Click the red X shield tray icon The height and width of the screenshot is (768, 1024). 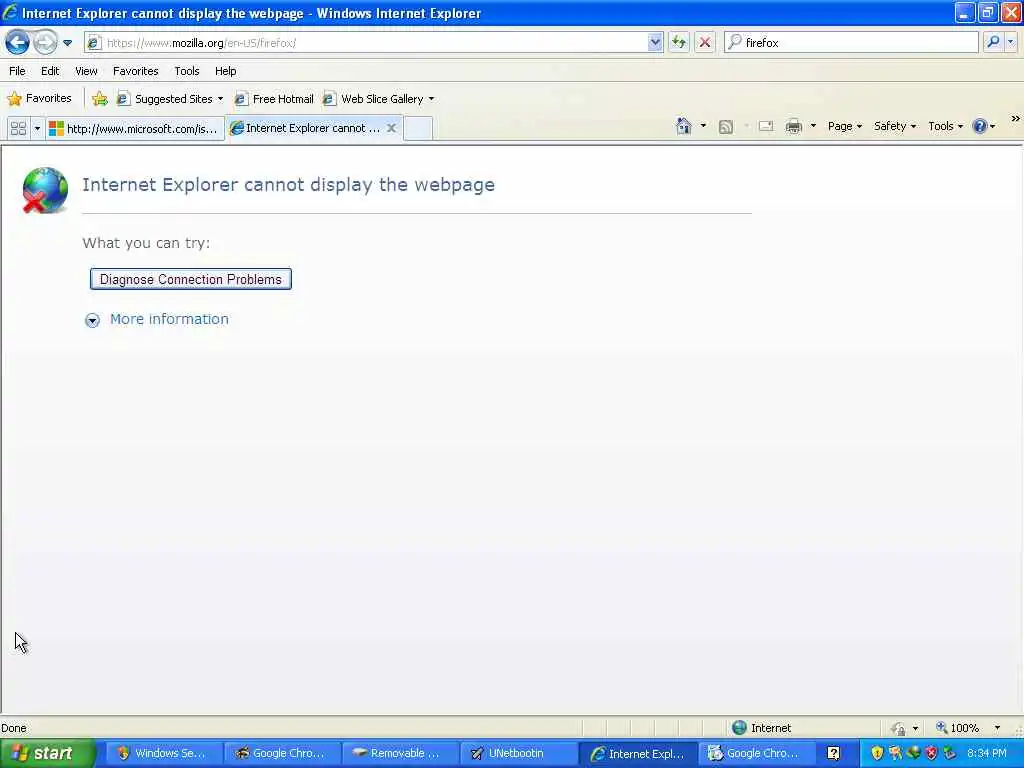tap(932, 753)
